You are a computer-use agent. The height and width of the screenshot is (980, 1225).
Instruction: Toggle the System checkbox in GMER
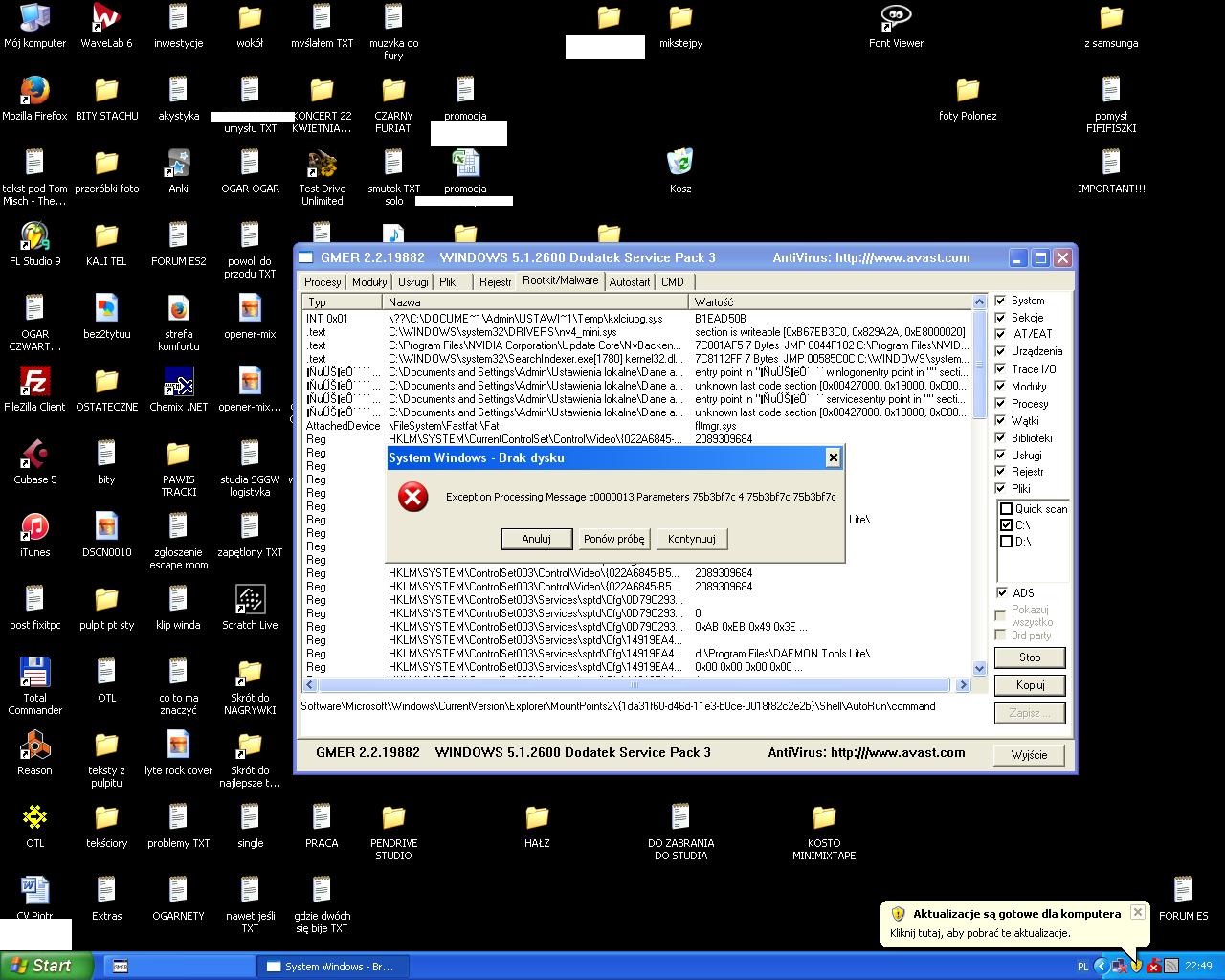[1001, 300]
